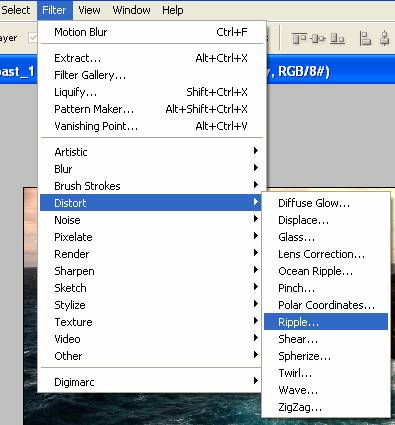This screenshot has width=395, height=425.
Task: Open Pattern Maker...
Action: tap(151, 109)
